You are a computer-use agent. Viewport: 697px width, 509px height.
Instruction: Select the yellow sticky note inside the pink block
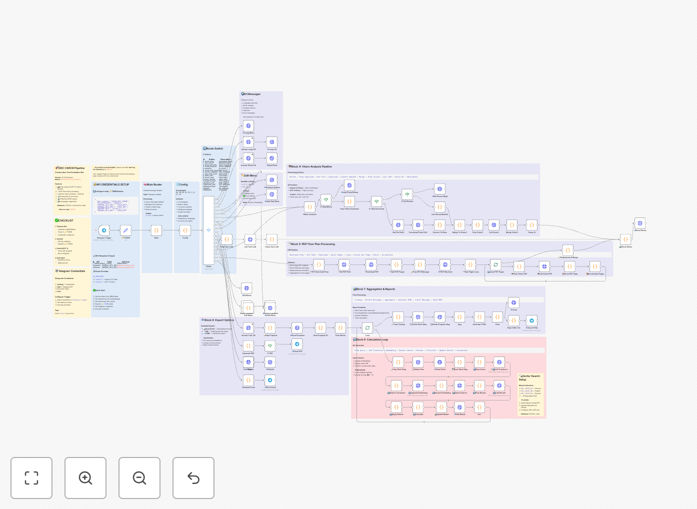point(531,394)
